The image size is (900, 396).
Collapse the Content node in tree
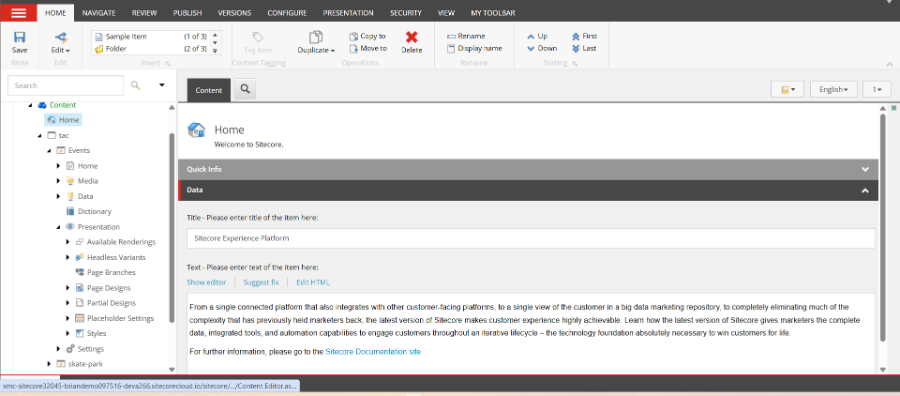click(30, 105)
